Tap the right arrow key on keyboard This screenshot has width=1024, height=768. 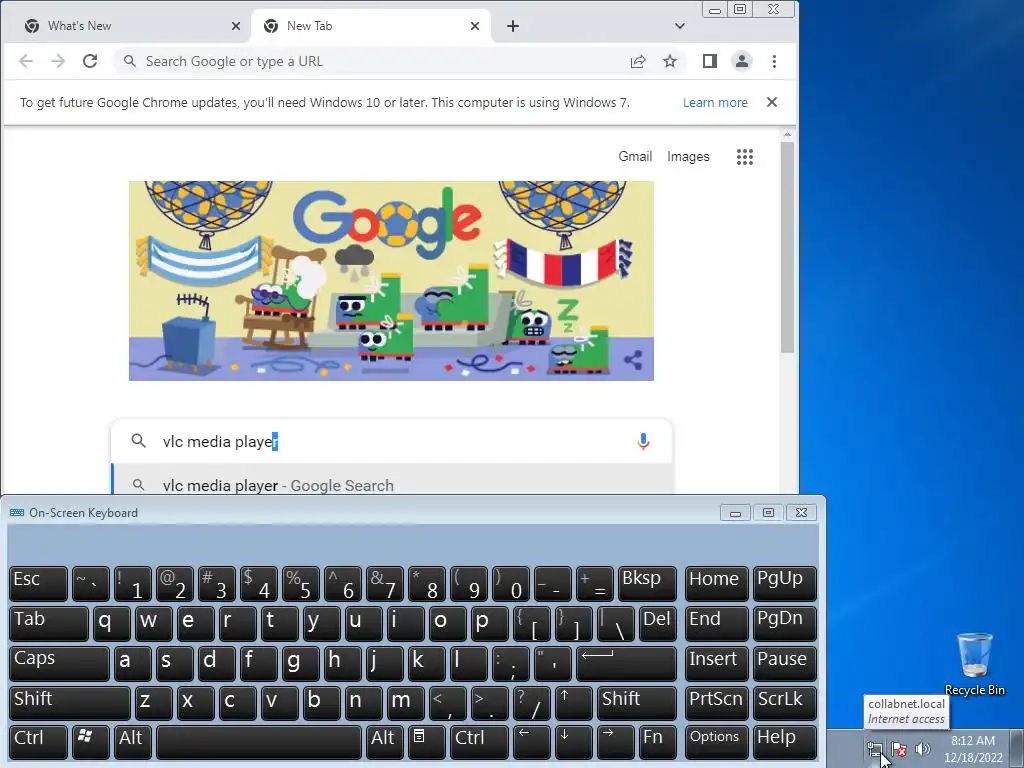tap(615, 742)
